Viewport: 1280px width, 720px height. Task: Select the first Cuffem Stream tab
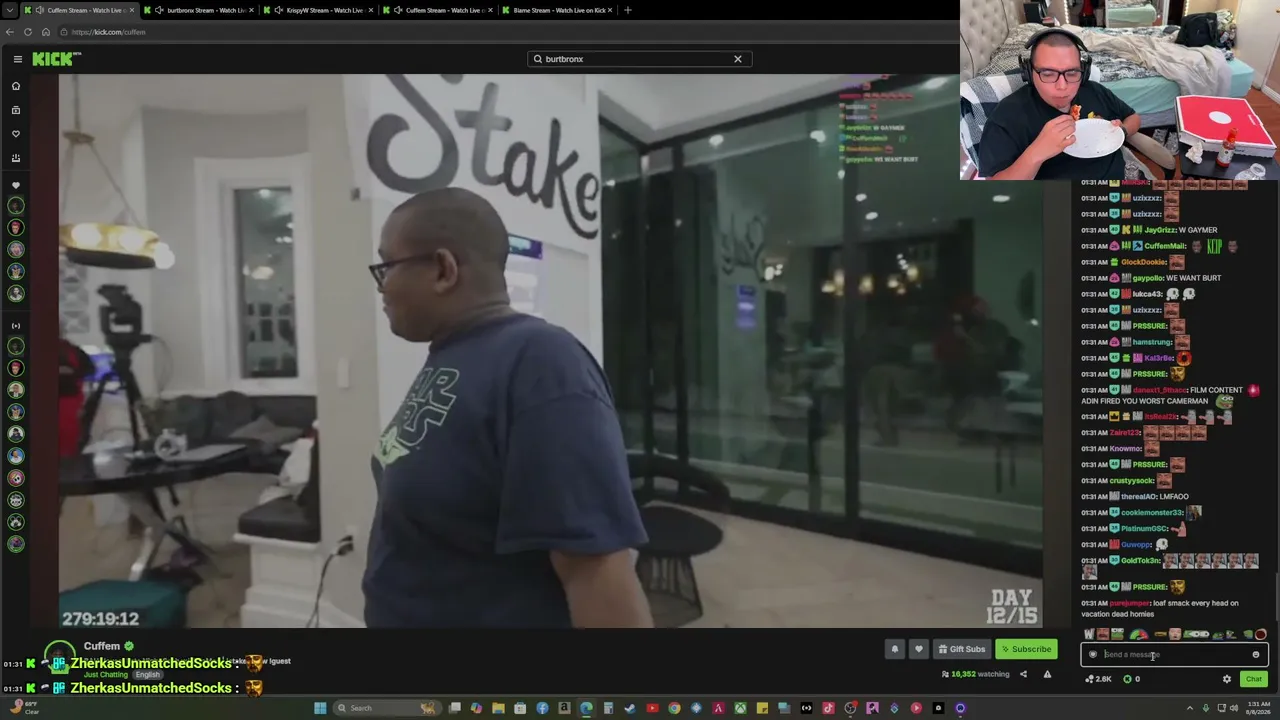[78, 10]
